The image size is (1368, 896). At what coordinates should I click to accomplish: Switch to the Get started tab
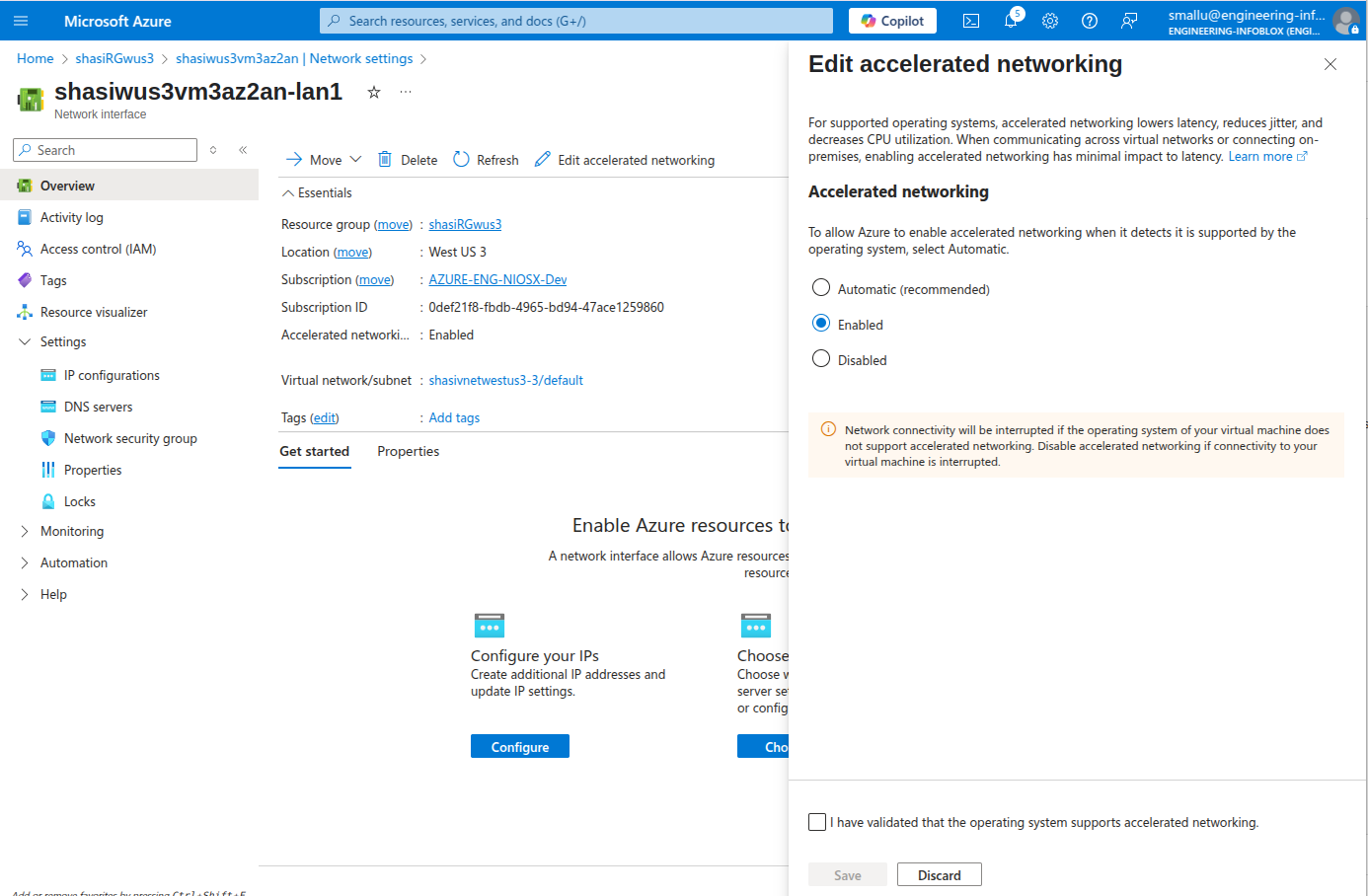click(314, 452)
